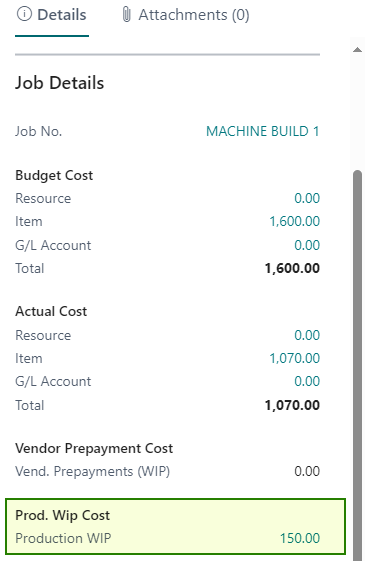This screenshot has width=367, height=561.
Task: Click the Vend. Prepayments (WIP) value
Action: pyautogui.click(x=307, y=471)
